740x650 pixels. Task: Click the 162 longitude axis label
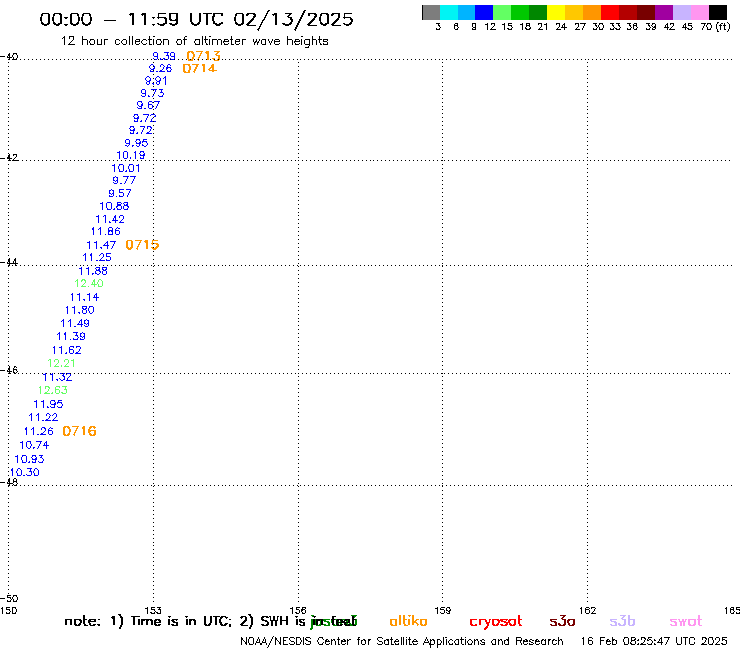pyautogui.click(x=588, y=610)
